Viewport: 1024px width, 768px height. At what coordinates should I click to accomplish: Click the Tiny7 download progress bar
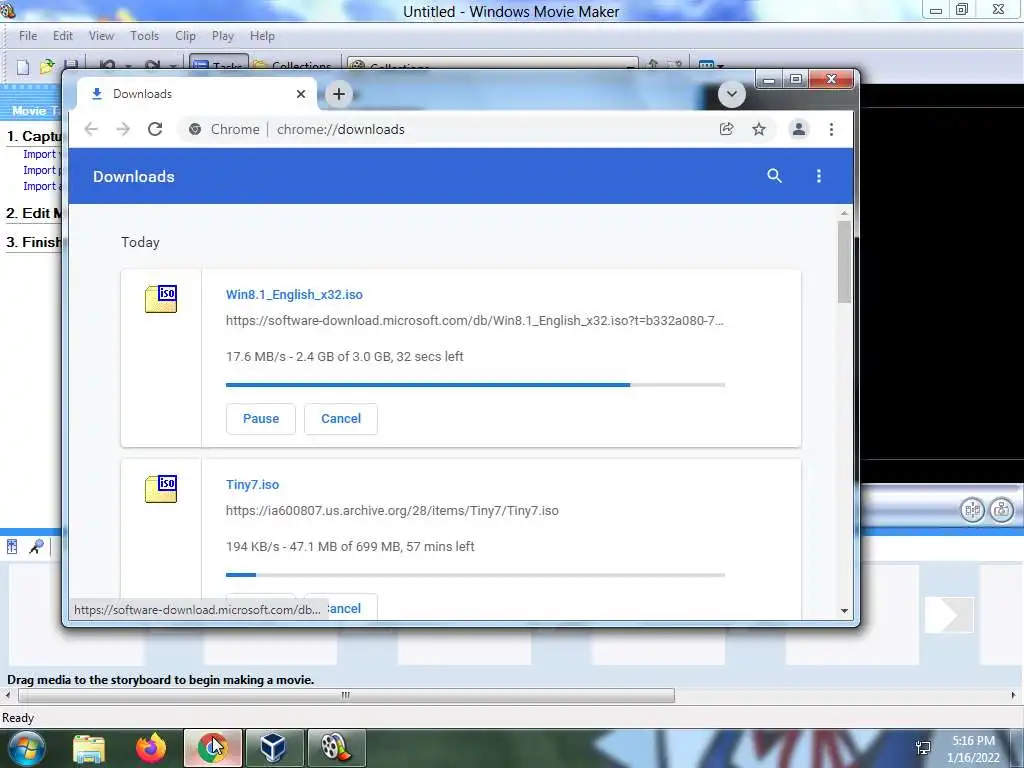point(475,575)
